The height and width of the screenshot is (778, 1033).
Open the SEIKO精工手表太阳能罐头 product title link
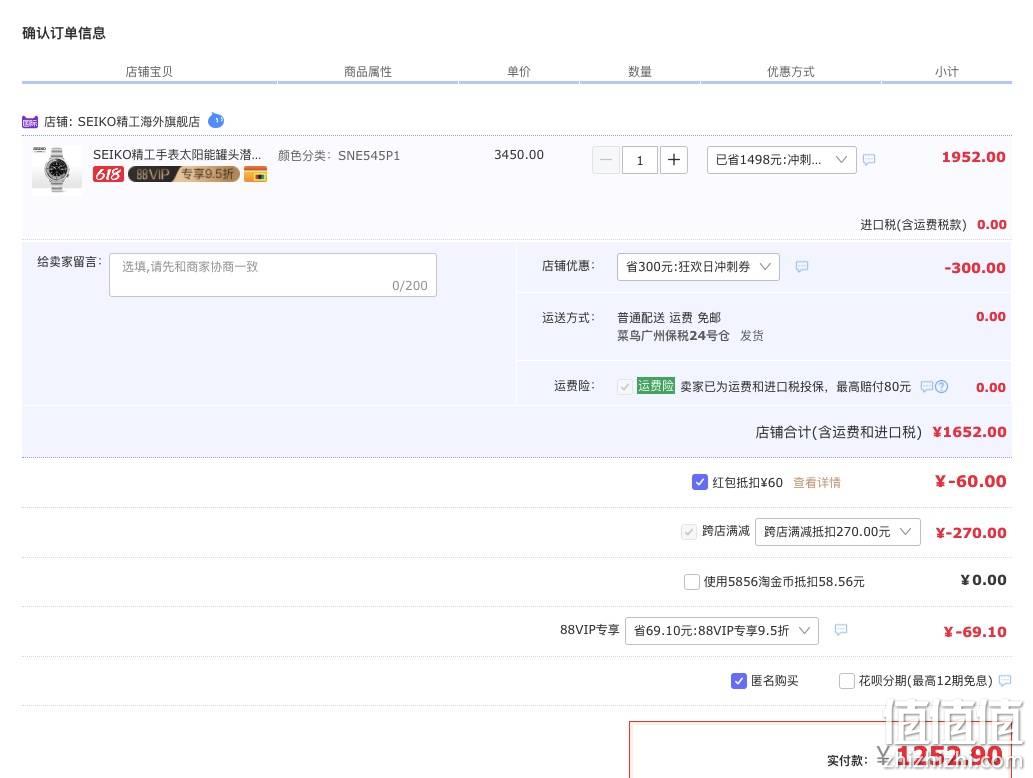coord(177,155)
